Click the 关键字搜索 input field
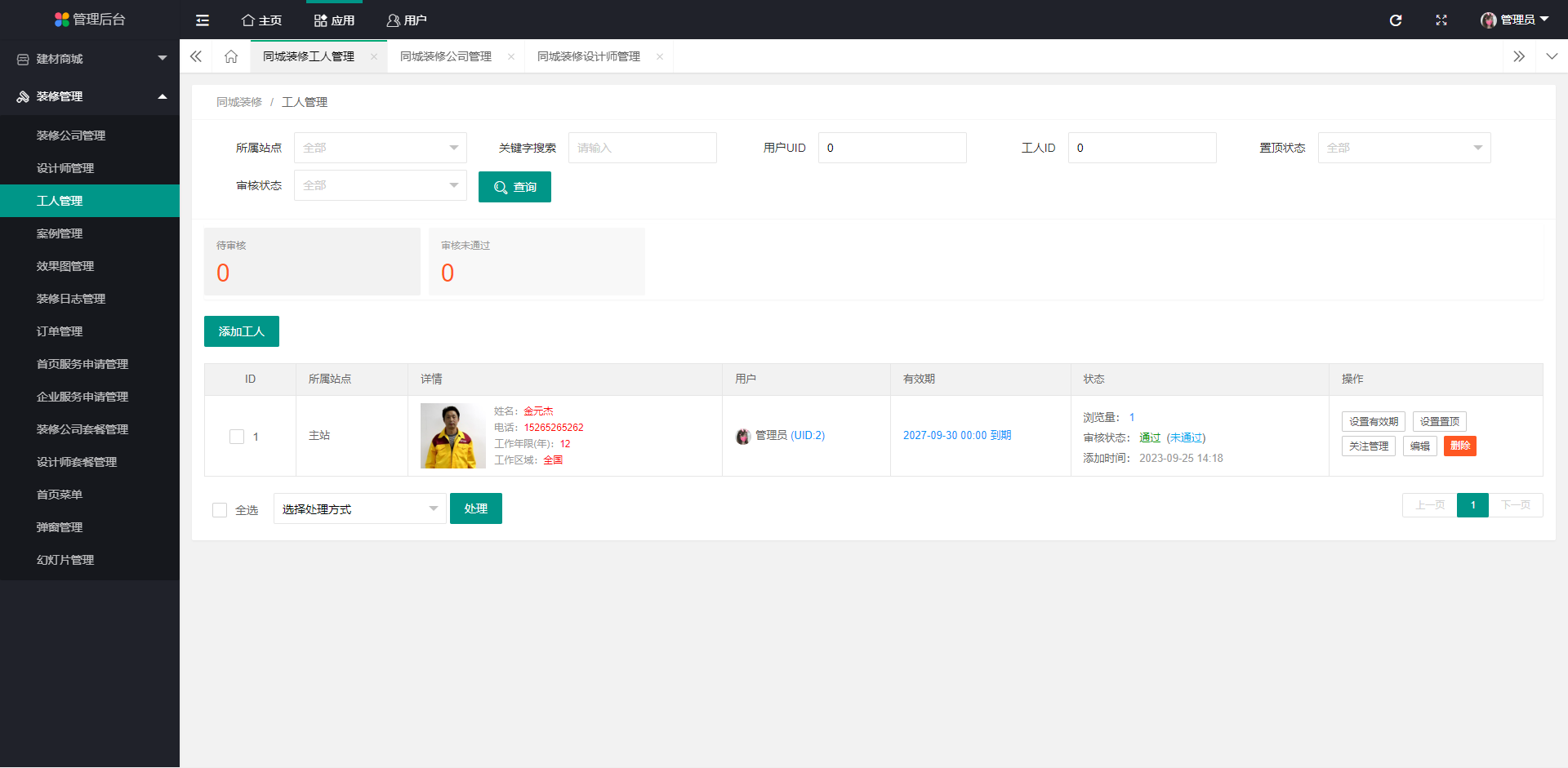 click(643, 148)
